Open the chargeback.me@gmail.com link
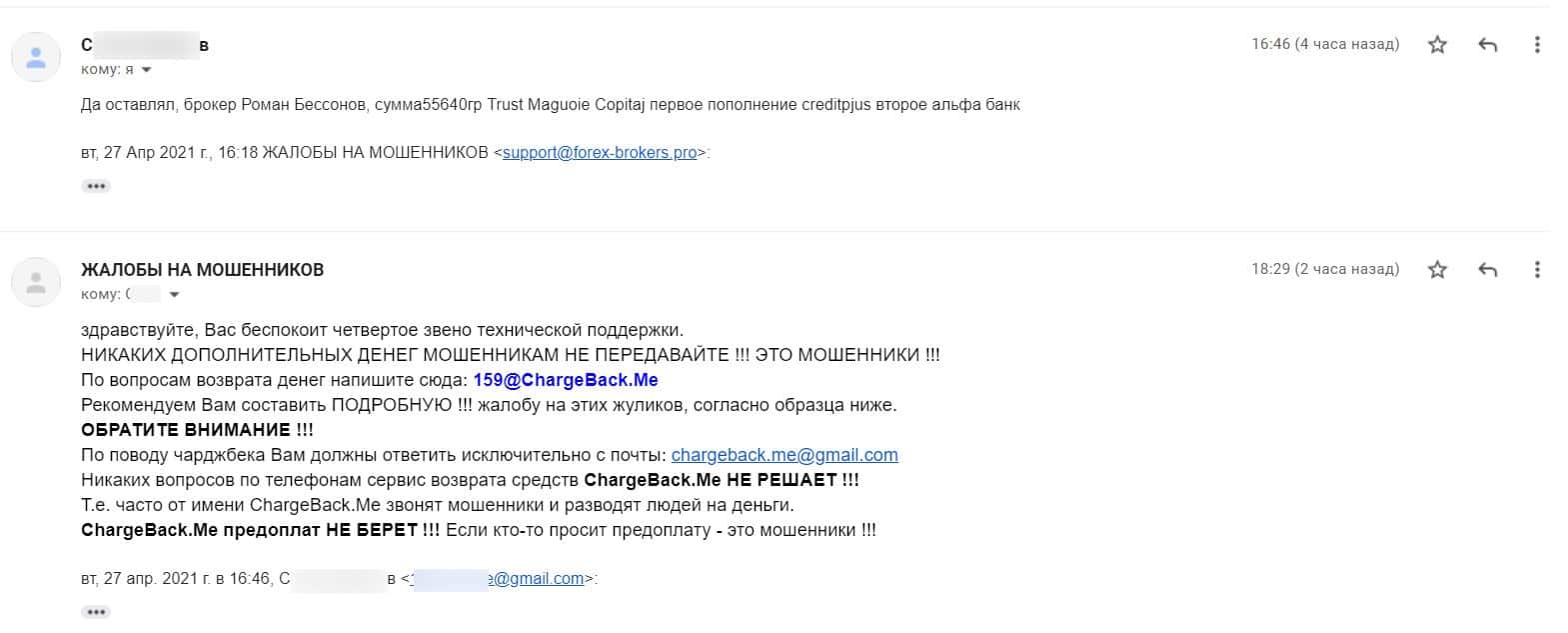 [784, 455]
